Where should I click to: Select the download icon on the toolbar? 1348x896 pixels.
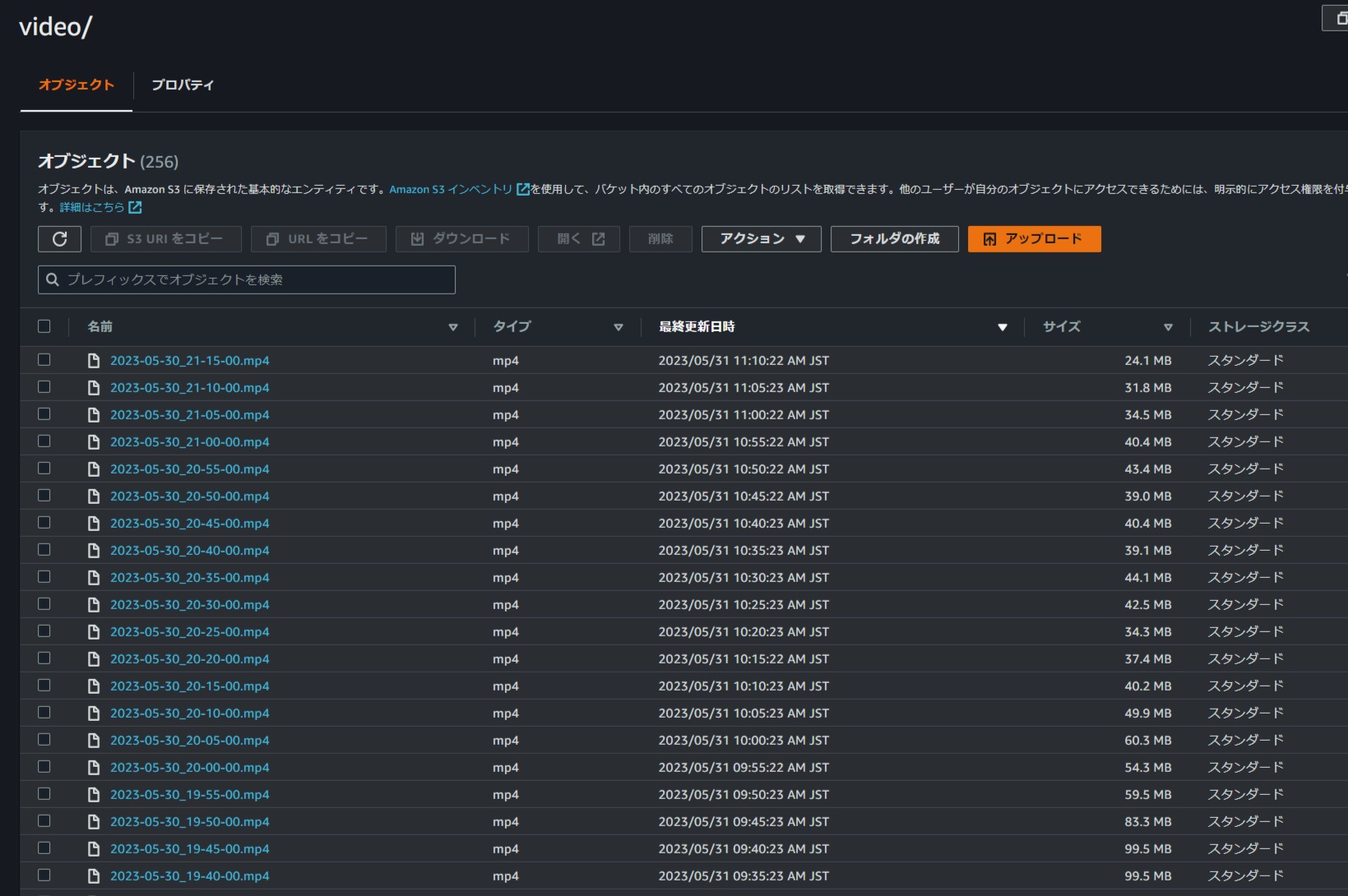(x=418, y=238)
